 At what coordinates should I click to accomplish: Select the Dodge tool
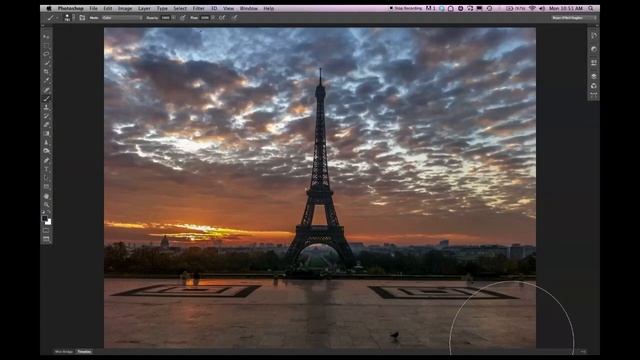click(x=46, y=151)
